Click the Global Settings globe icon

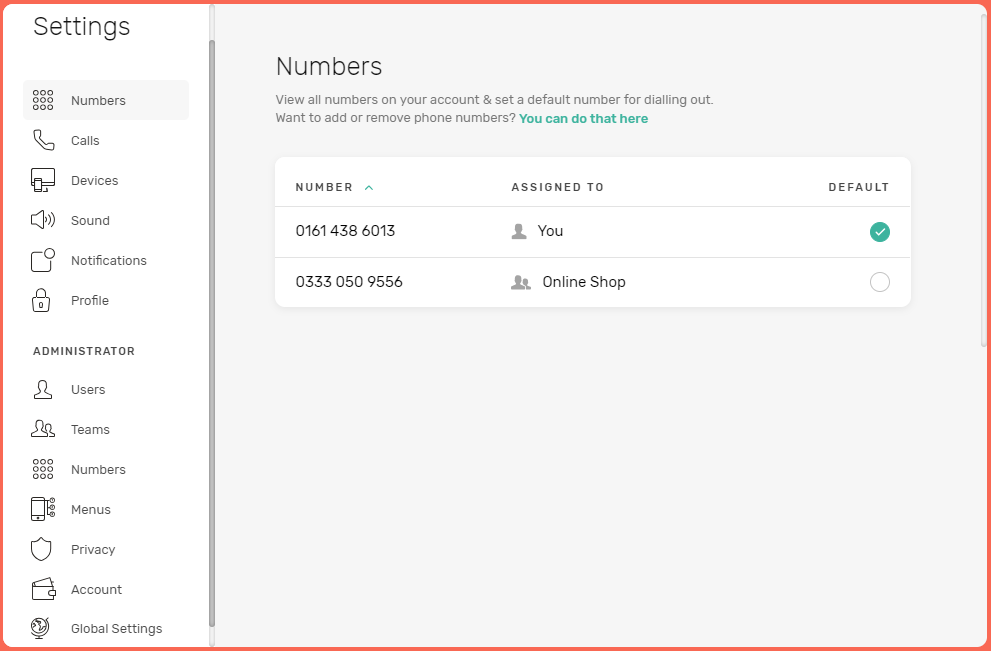point(42,628)
